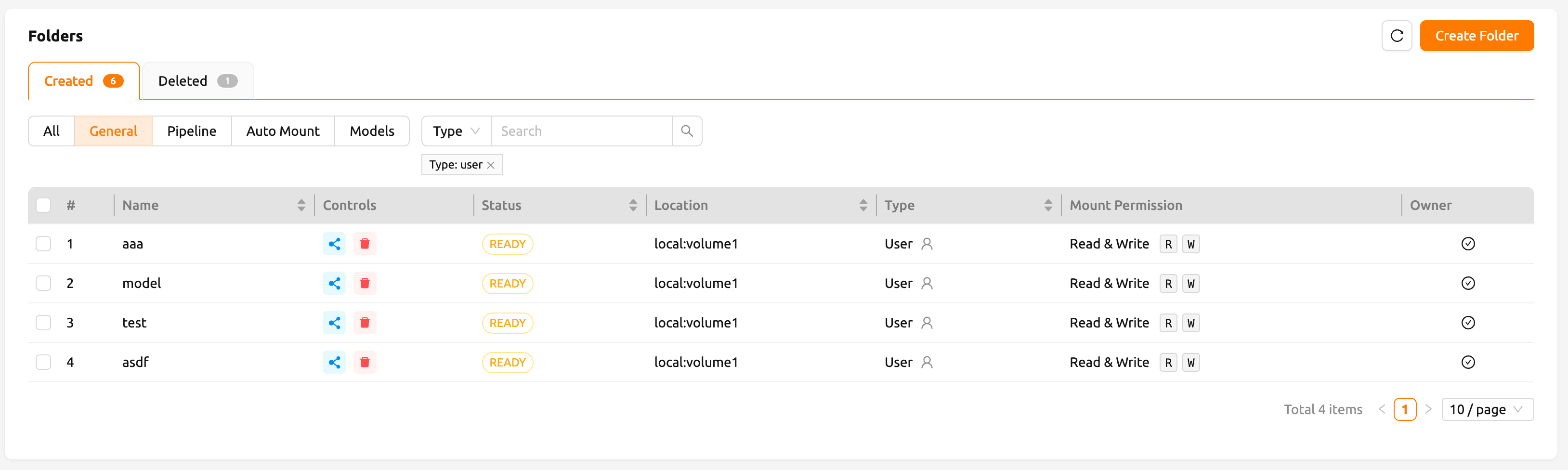The height and width of the screenshot is (470, 1568).
Task: Click the user icon in model row
Action: click(927, 284)
